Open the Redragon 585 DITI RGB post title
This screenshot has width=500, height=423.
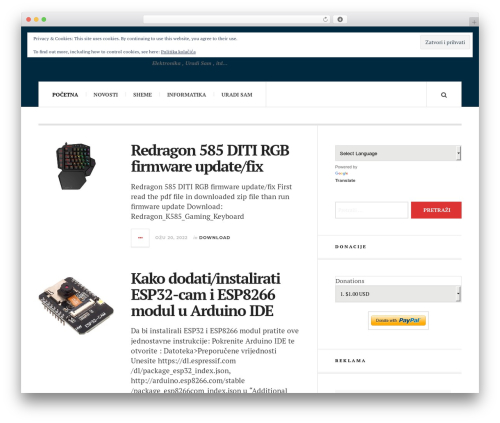(x=210, y=158)
